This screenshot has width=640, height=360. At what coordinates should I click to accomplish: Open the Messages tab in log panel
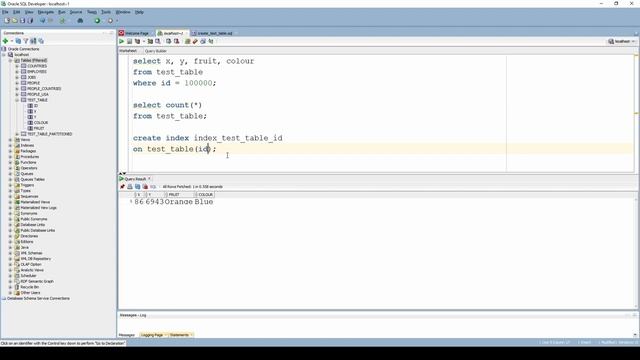(x=127, y=335)
